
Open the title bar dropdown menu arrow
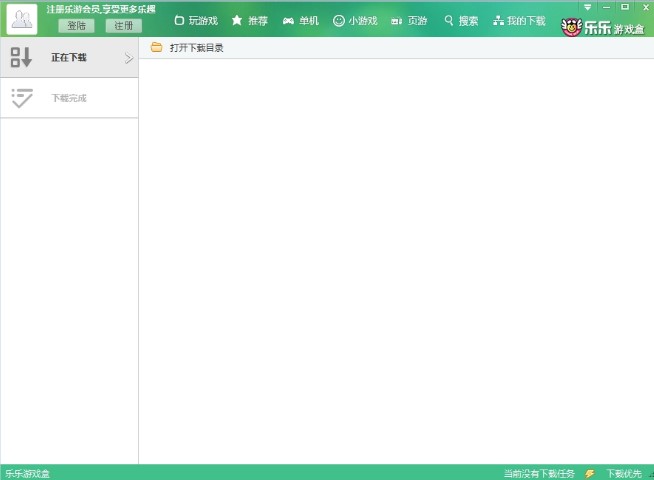click(x=588, y=7)
